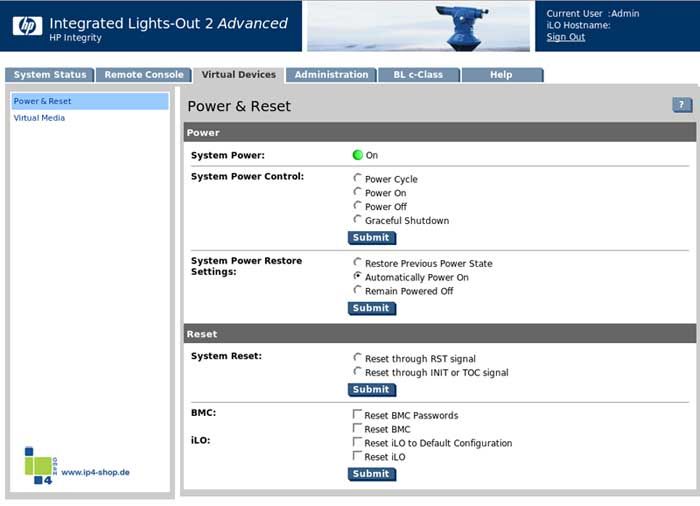Enable Reset BMC Passwords checkbox
The height and width of the screenshot is (506, 700).
357,414
